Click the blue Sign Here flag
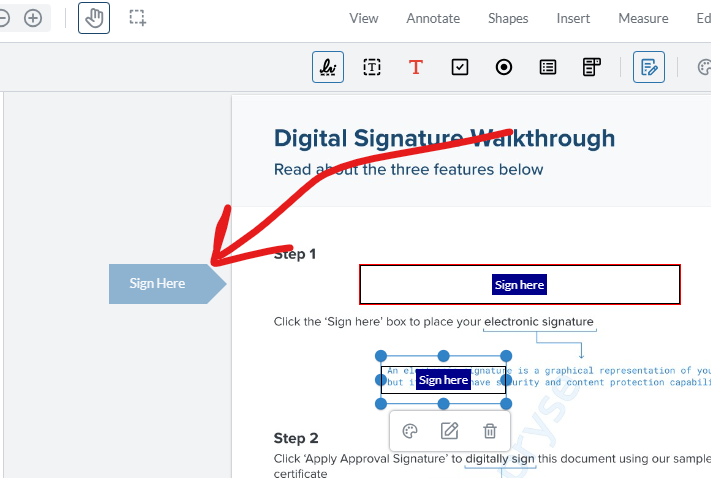The height and width of the screenshot is (478, 711). tap(160, 284)
